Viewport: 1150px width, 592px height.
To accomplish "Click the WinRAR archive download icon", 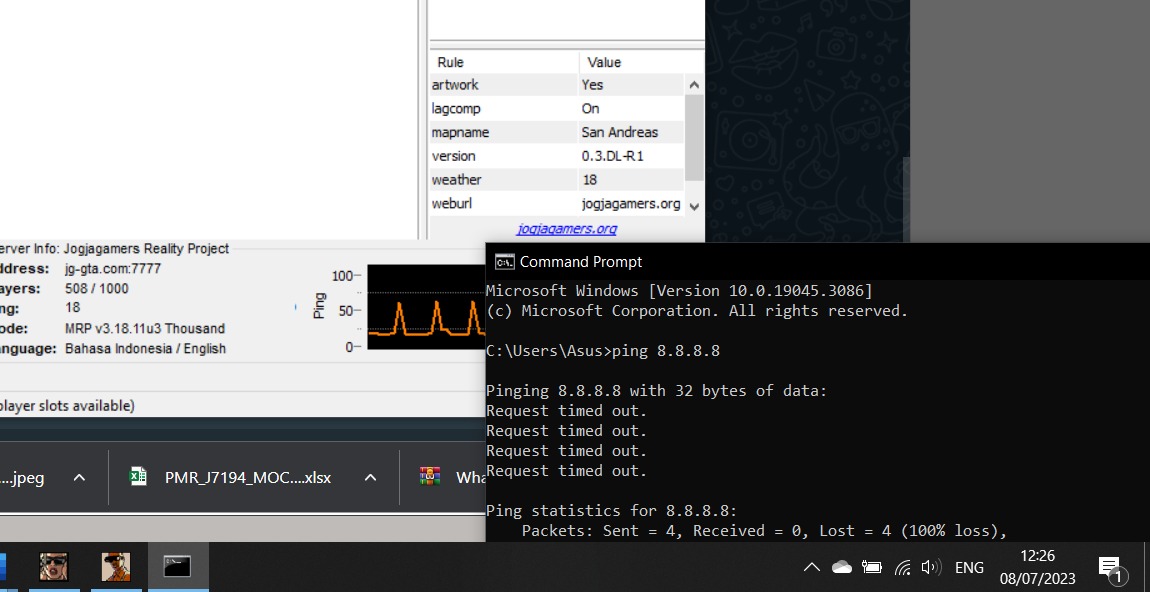I will (x=430, y=477).
